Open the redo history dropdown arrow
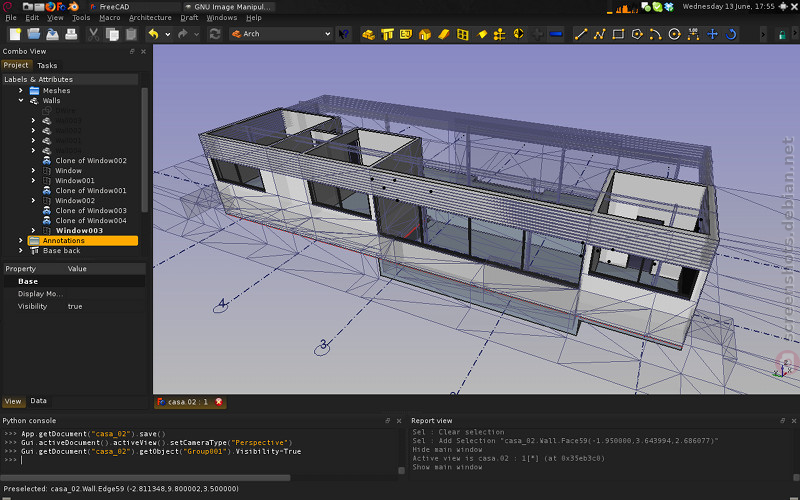 [196, 34]
